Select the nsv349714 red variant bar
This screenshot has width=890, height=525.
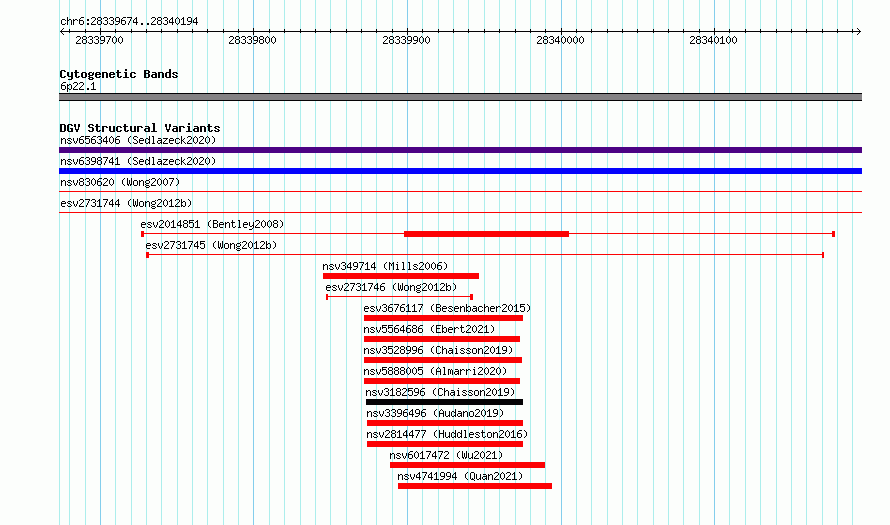click(401, 276)
